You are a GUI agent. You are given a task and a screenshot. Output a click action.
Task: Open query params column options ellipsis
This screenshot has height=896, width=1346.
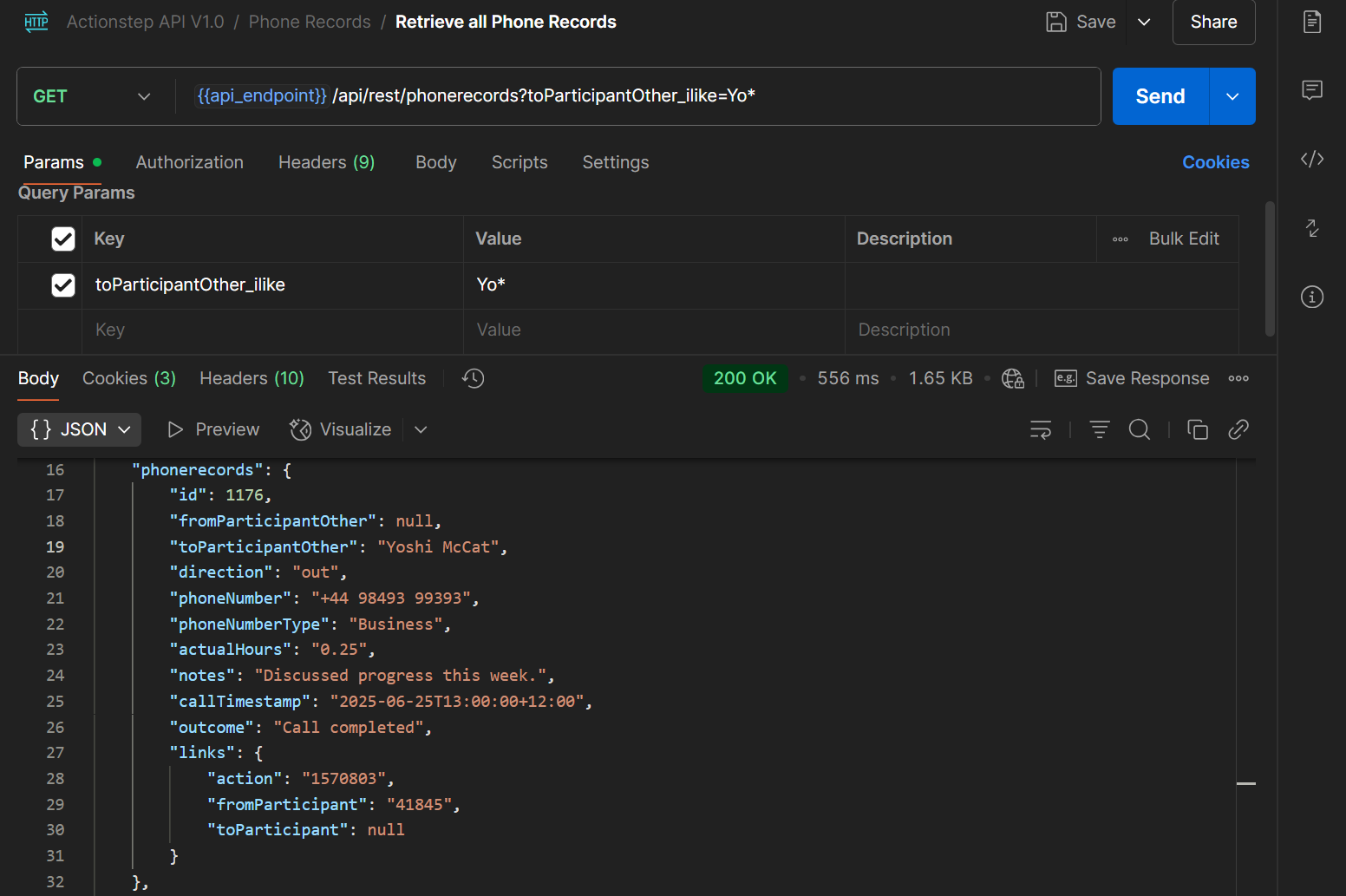(1121, 239)
